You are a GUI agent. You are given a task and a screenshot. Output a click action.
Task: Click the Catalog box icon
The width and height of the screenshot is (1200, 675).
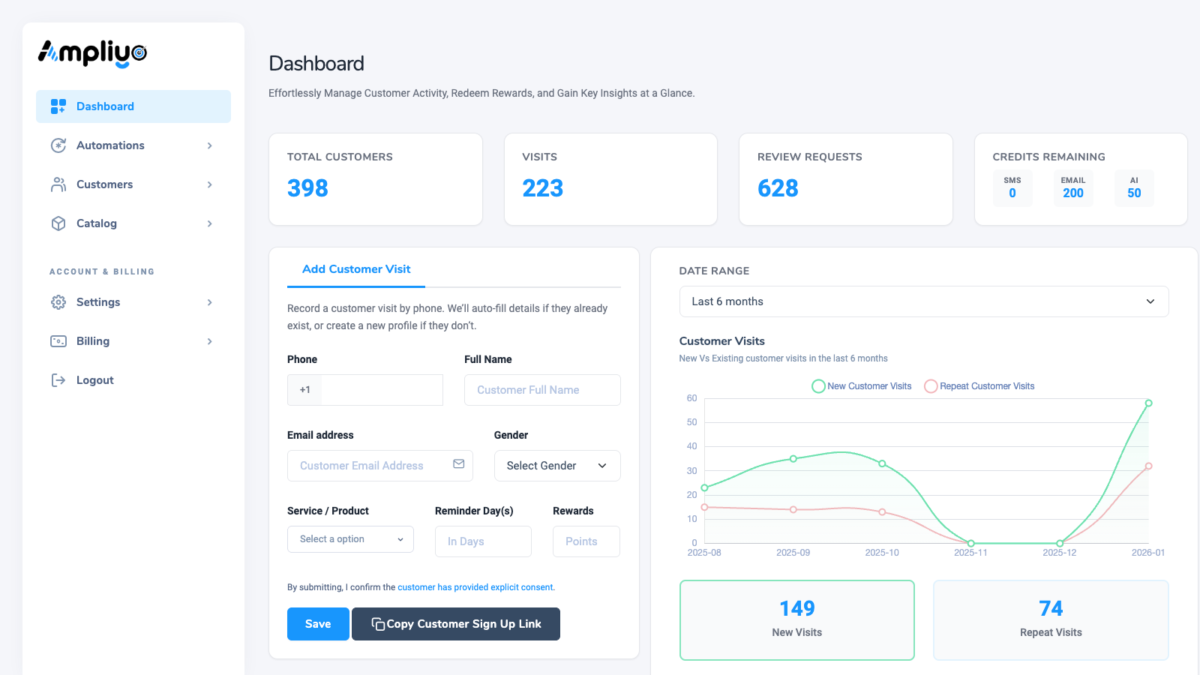pos(58,223)
